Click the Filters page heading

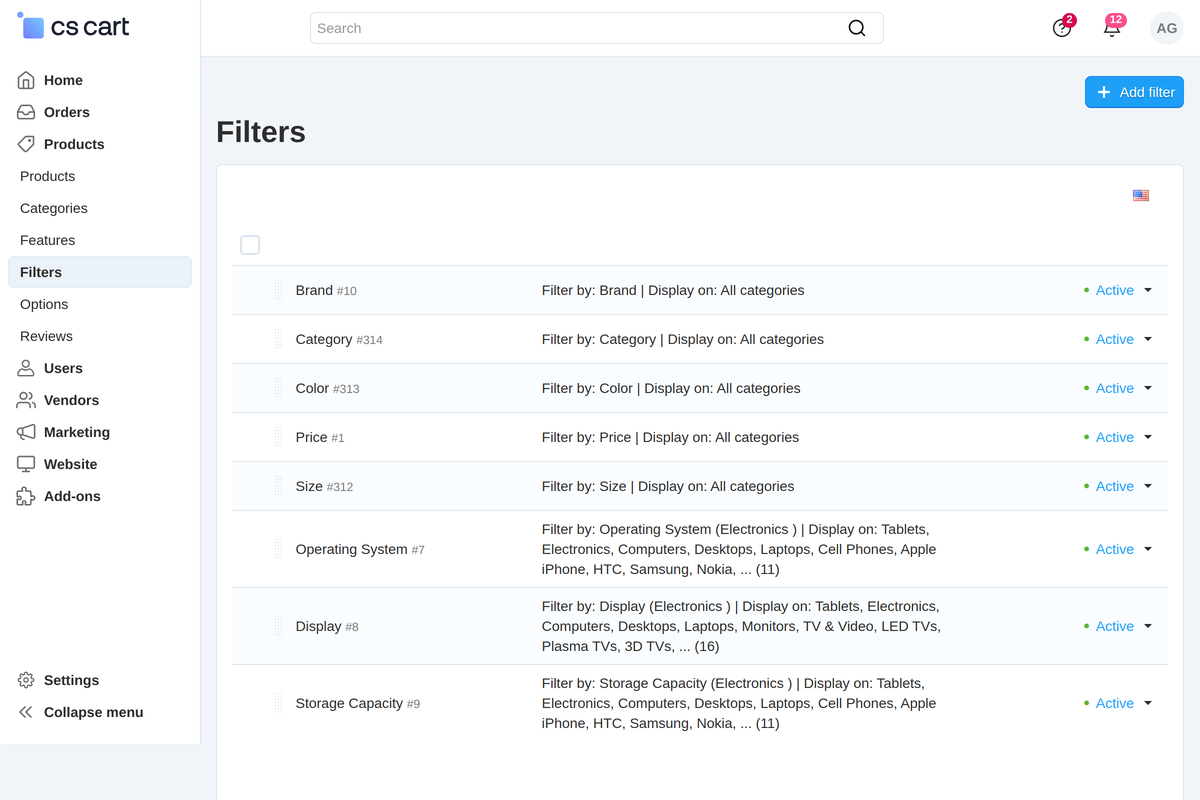(261, 132)
